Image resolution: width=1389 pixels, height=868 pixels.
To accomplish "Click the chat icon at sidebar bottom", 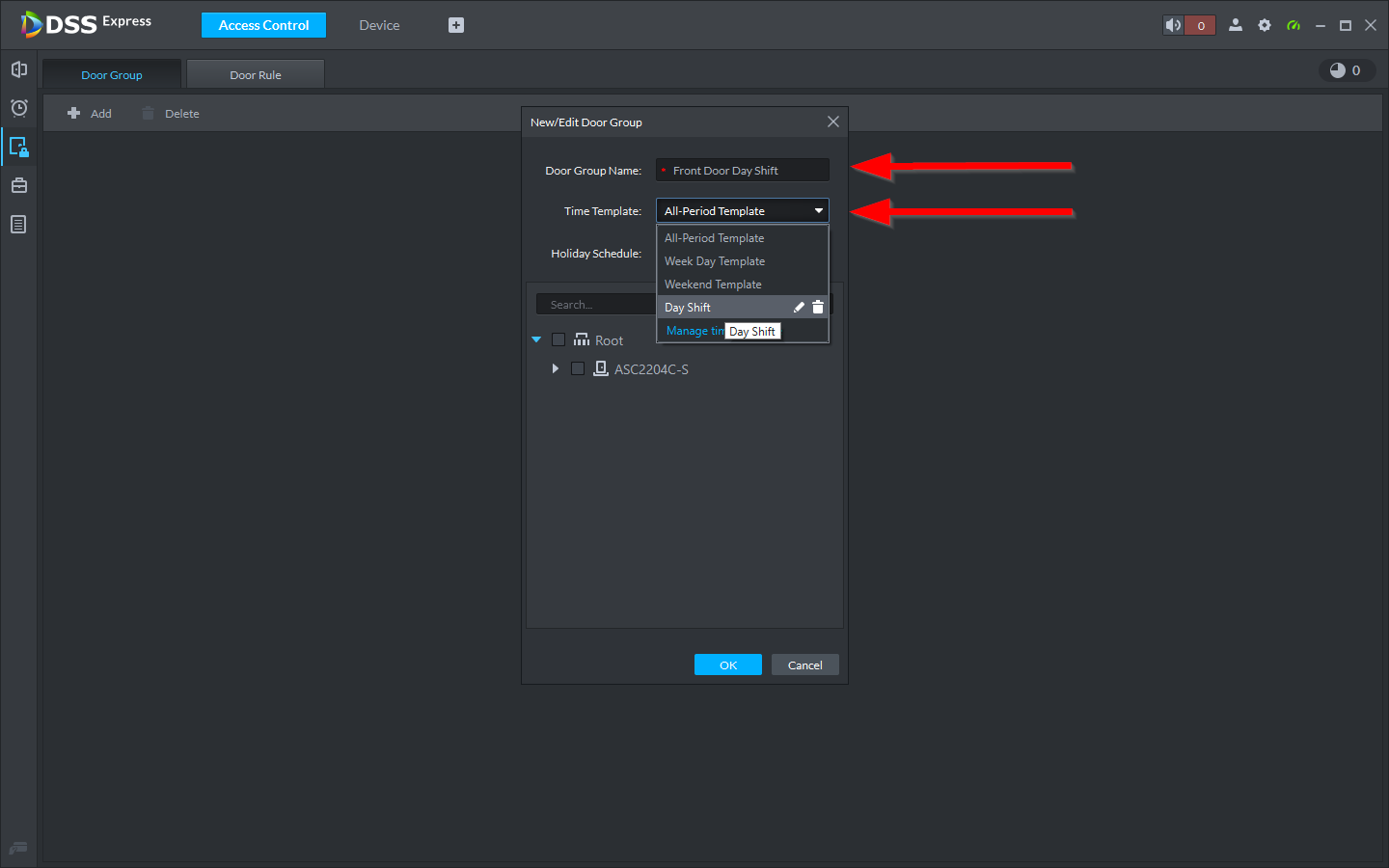I will [18, 849].
